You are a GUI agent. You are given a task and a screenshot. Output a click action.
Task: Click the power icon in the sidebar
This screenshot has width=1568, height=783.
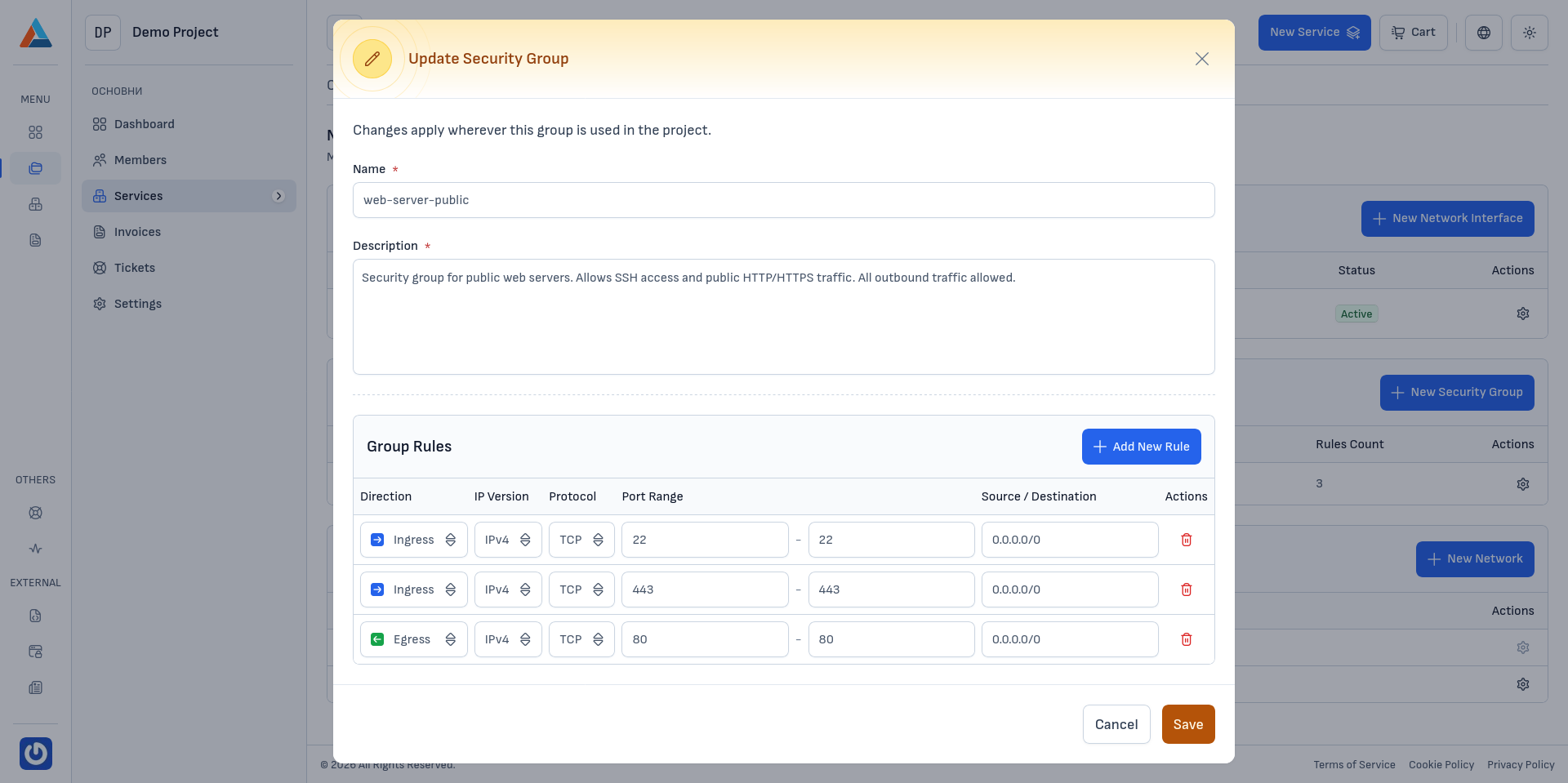click(x=36, y=753)
